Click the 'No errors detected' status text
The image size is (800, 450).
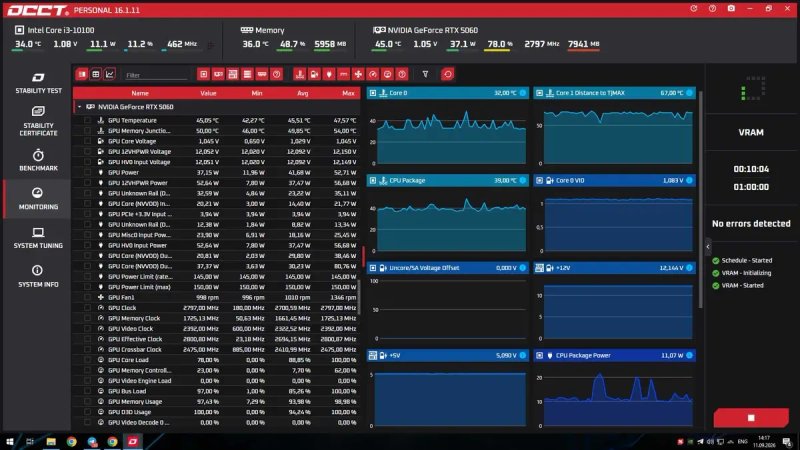(751, 223)
